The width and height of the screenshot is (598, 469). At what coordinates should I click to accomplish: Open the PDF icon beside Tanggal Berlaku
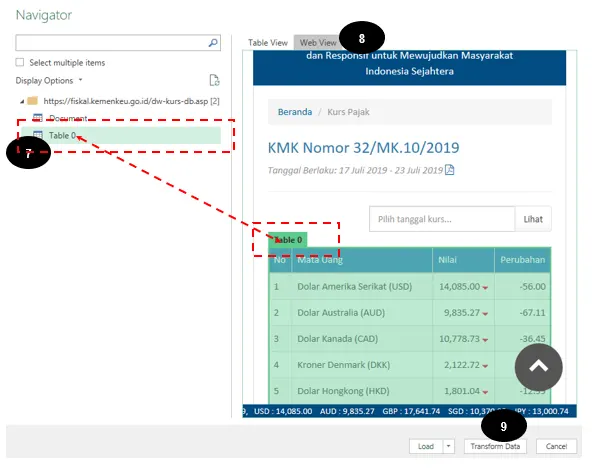[x=450, y=170]
